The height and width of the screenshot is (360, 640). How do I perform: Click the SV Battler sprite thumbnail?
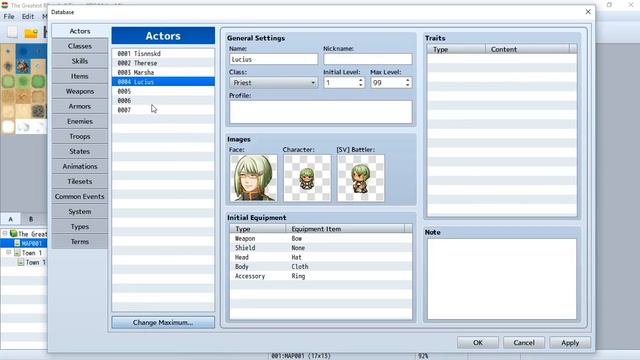coord(361,178)
